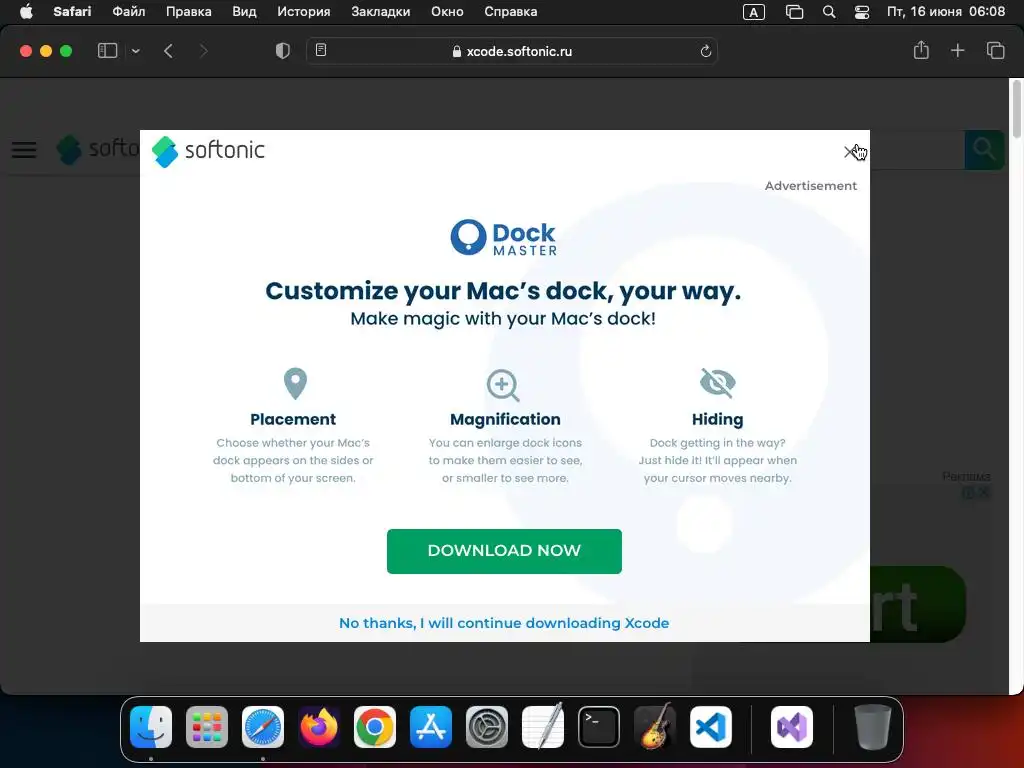The height and width of the screenshot is (768, 1024).
Task: Launch Firefox from the Dock
Action: (319, 727)
